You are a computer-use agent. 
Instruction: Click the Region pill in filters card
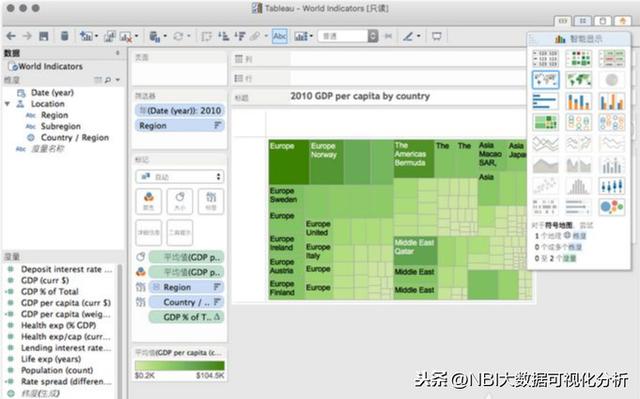click(x=180, y=126)
